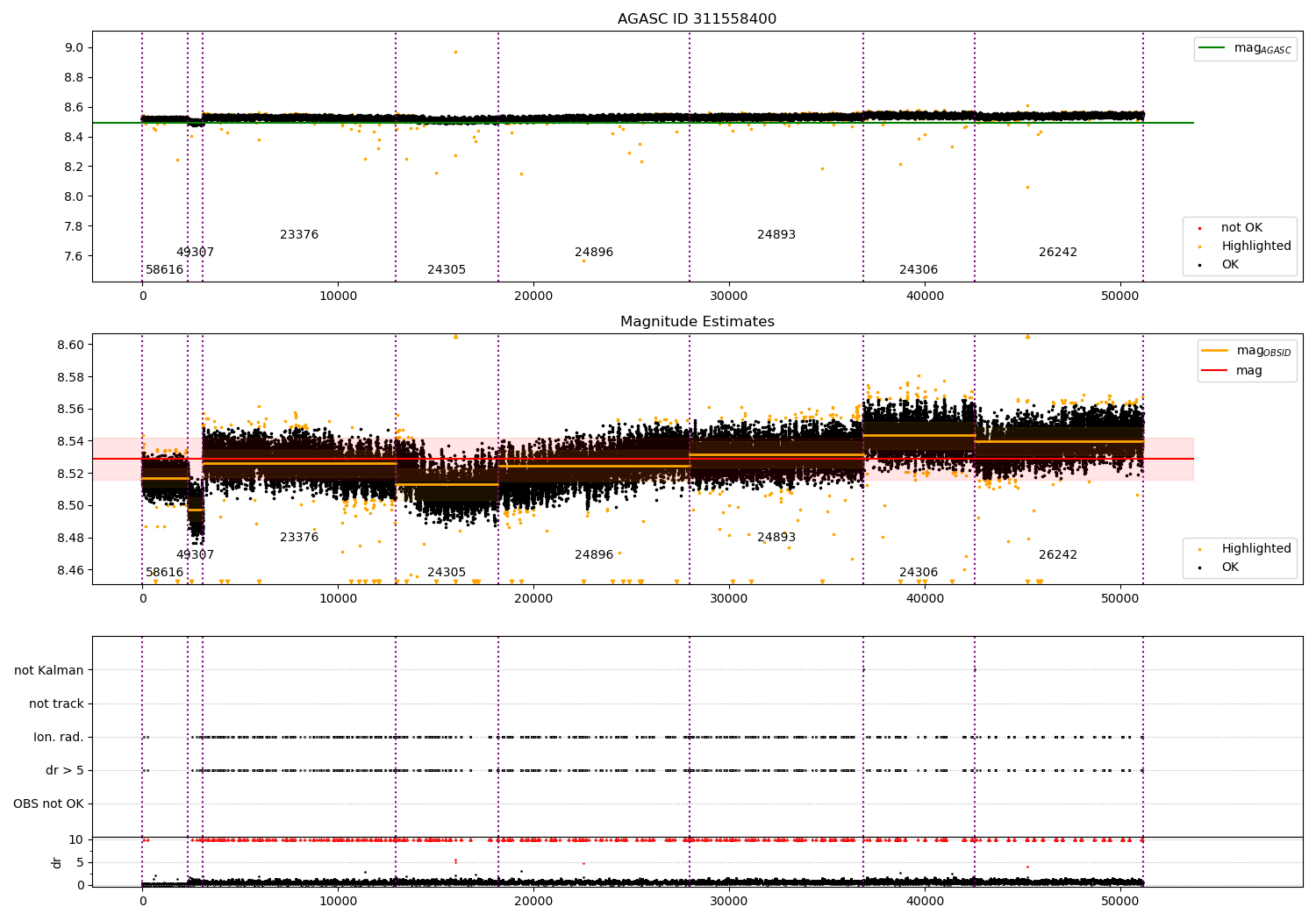The height and width of the screenshot is (921, 1316).
Task: Click the 8.0 tick on top plot y-axis
Action: point(75,197)
